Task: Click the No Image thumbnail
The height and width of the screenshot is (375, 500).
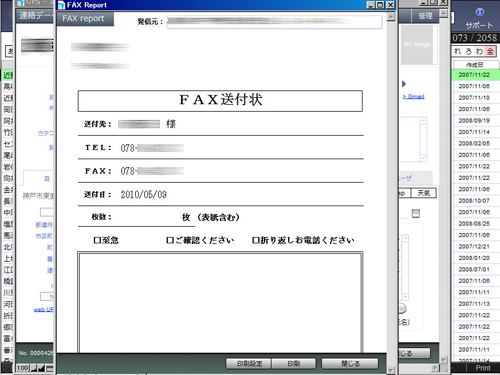Action: point(417,44)
